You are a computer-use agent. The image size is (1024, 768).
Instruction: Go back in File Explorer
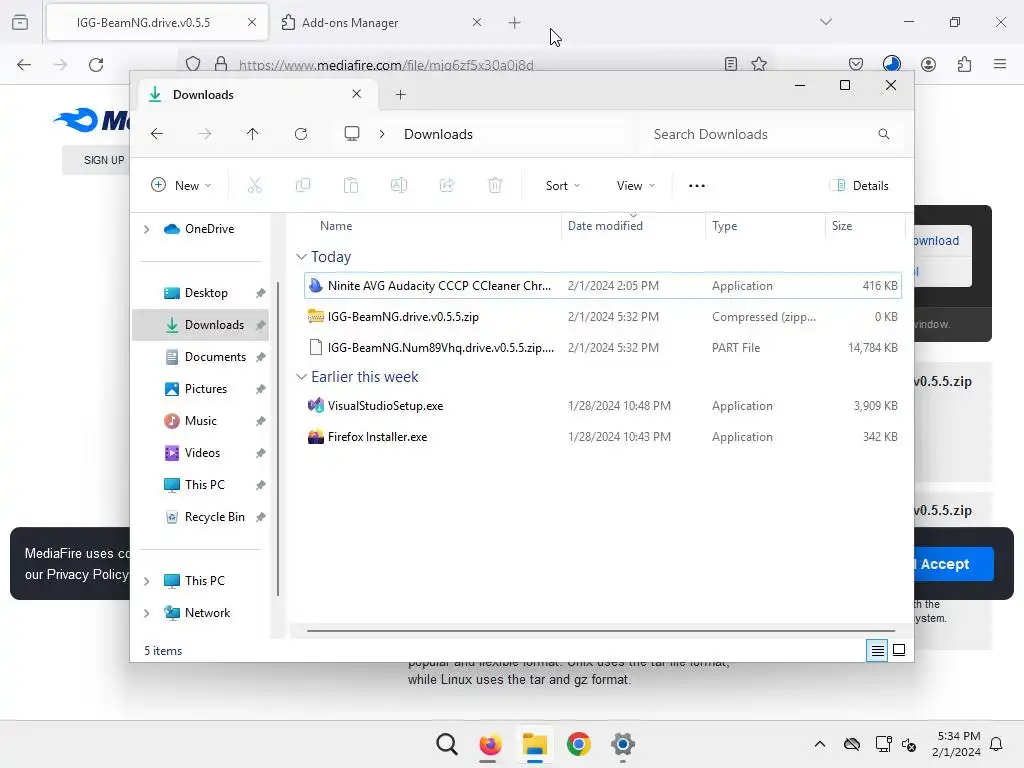tap(157, 134)
